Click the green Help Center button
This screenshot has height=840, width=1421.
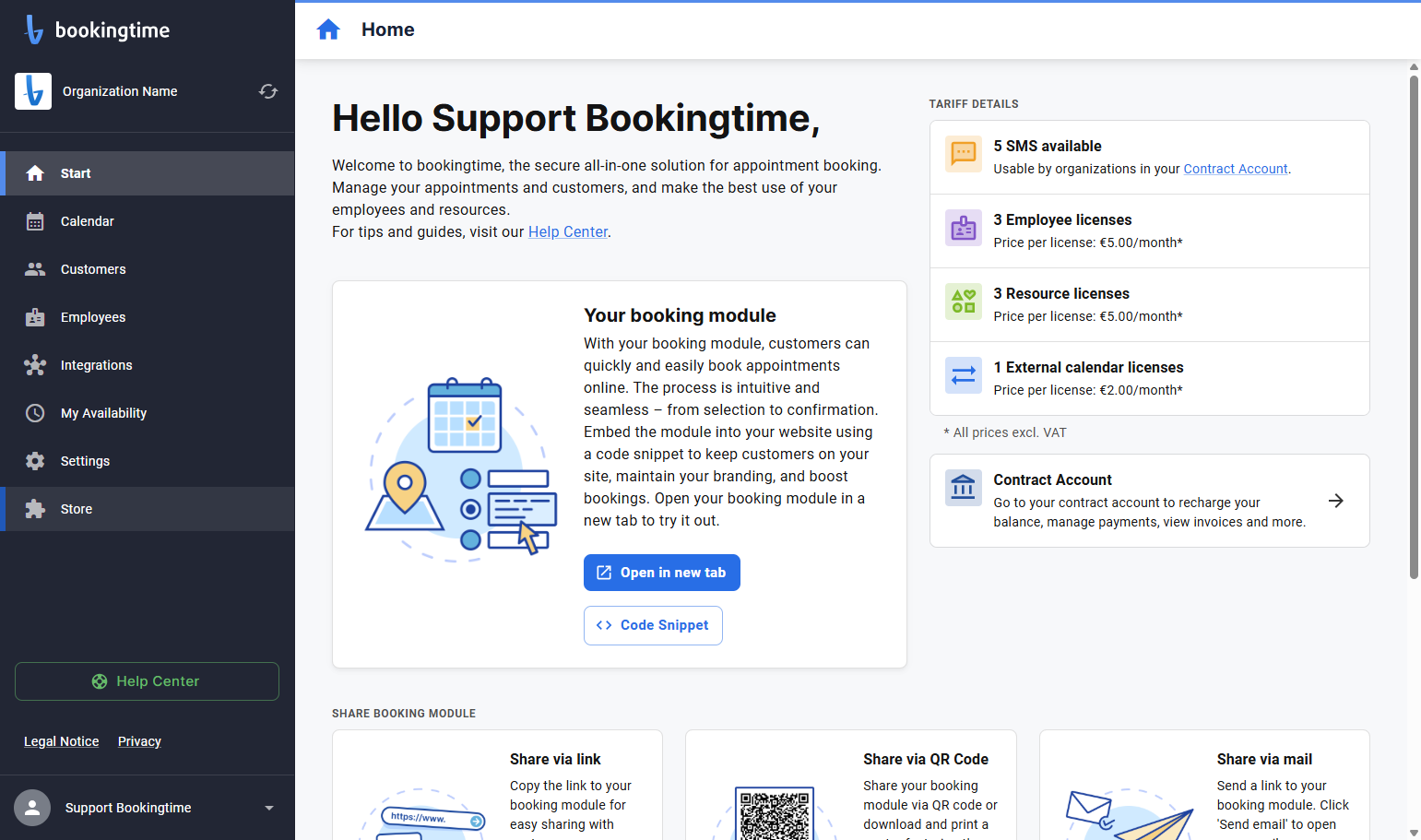pos(147,681)
